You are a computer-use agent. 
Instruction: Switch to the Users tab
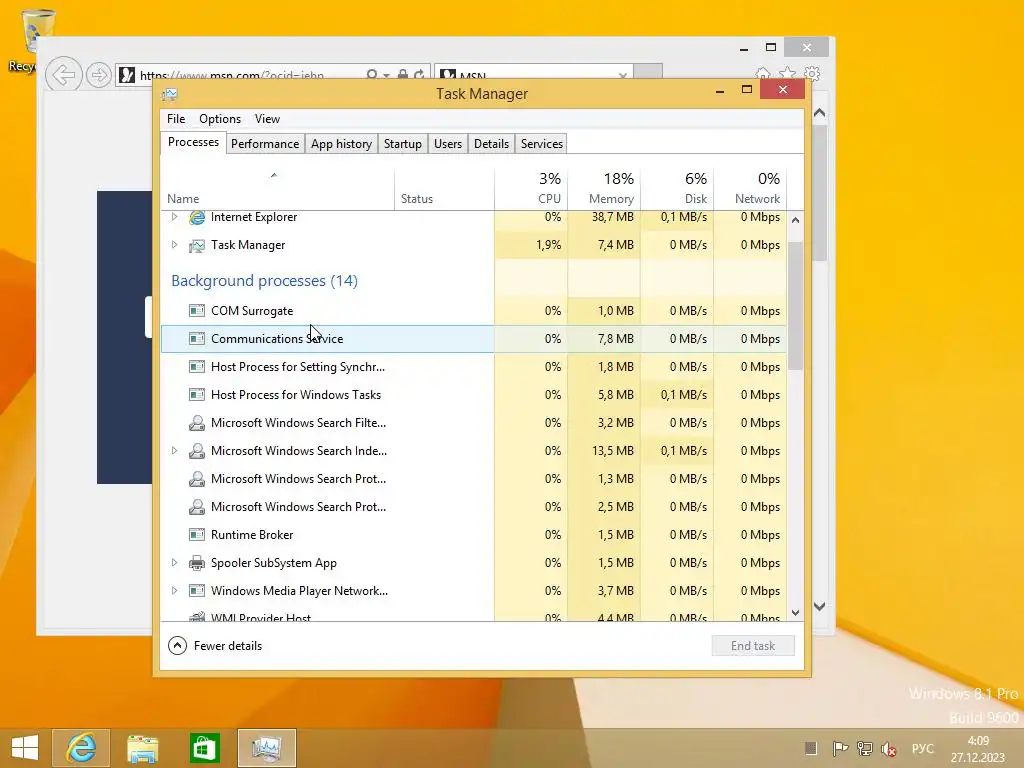tap(447, 144)
